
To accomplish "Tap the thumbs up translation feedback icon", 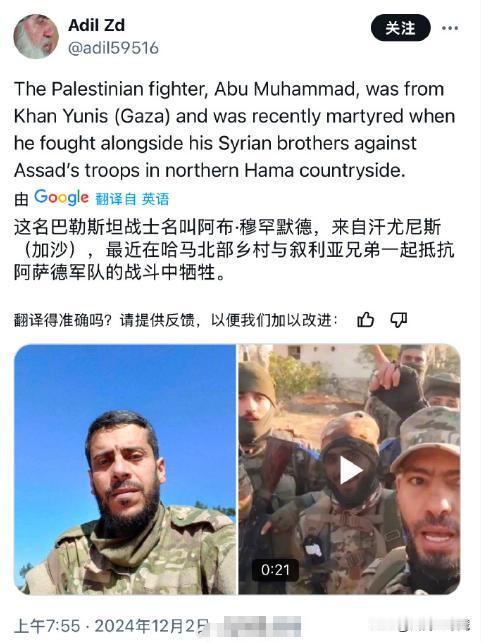I will (x=366, y=320).
